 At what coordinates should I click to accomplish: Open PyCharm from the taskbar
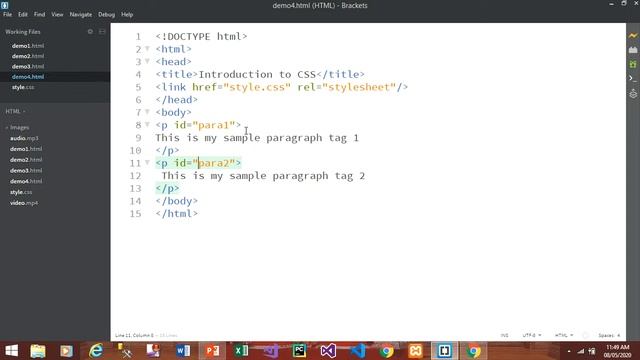click(299, 351)
